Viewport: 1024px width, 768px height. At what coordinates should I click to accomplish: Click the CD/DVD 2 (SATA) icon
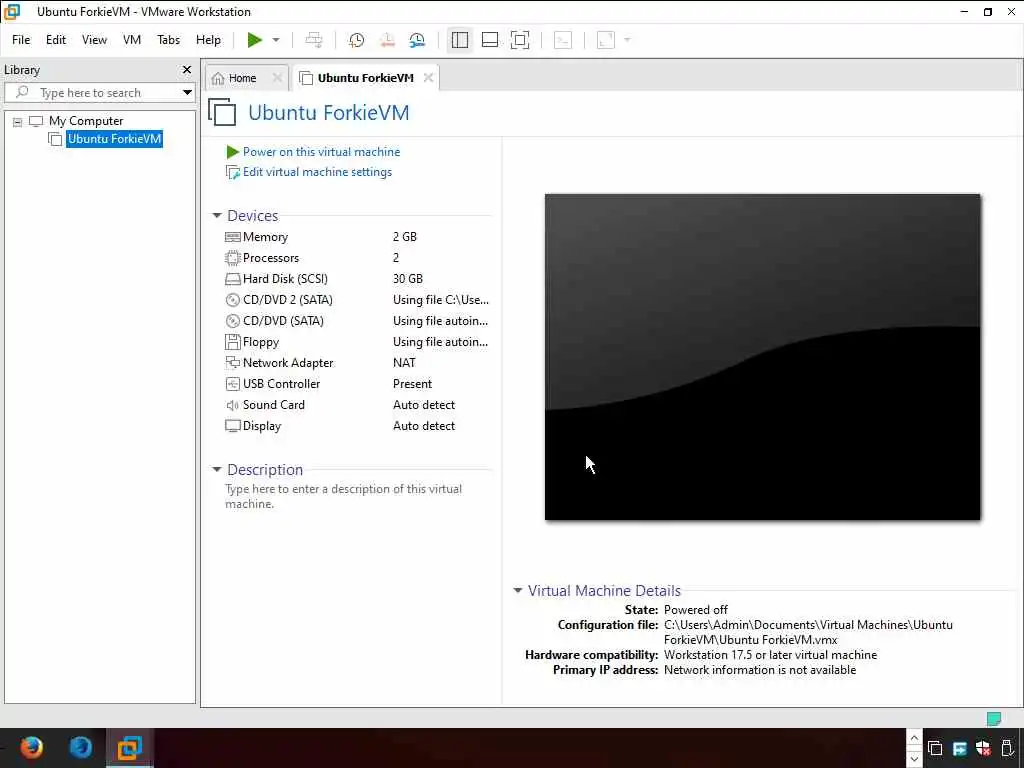[232, 300]
